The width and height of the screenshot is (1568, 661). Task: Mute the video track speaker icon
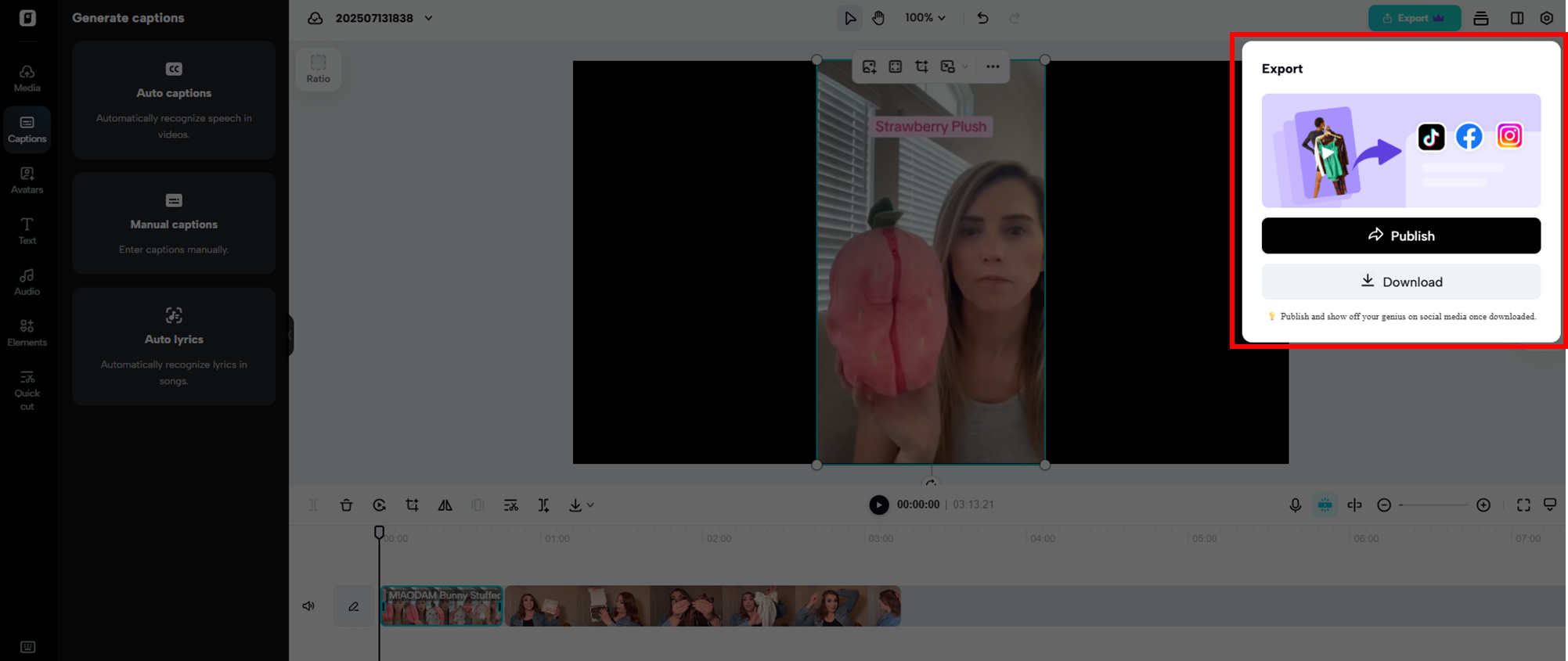coord(308,606)
